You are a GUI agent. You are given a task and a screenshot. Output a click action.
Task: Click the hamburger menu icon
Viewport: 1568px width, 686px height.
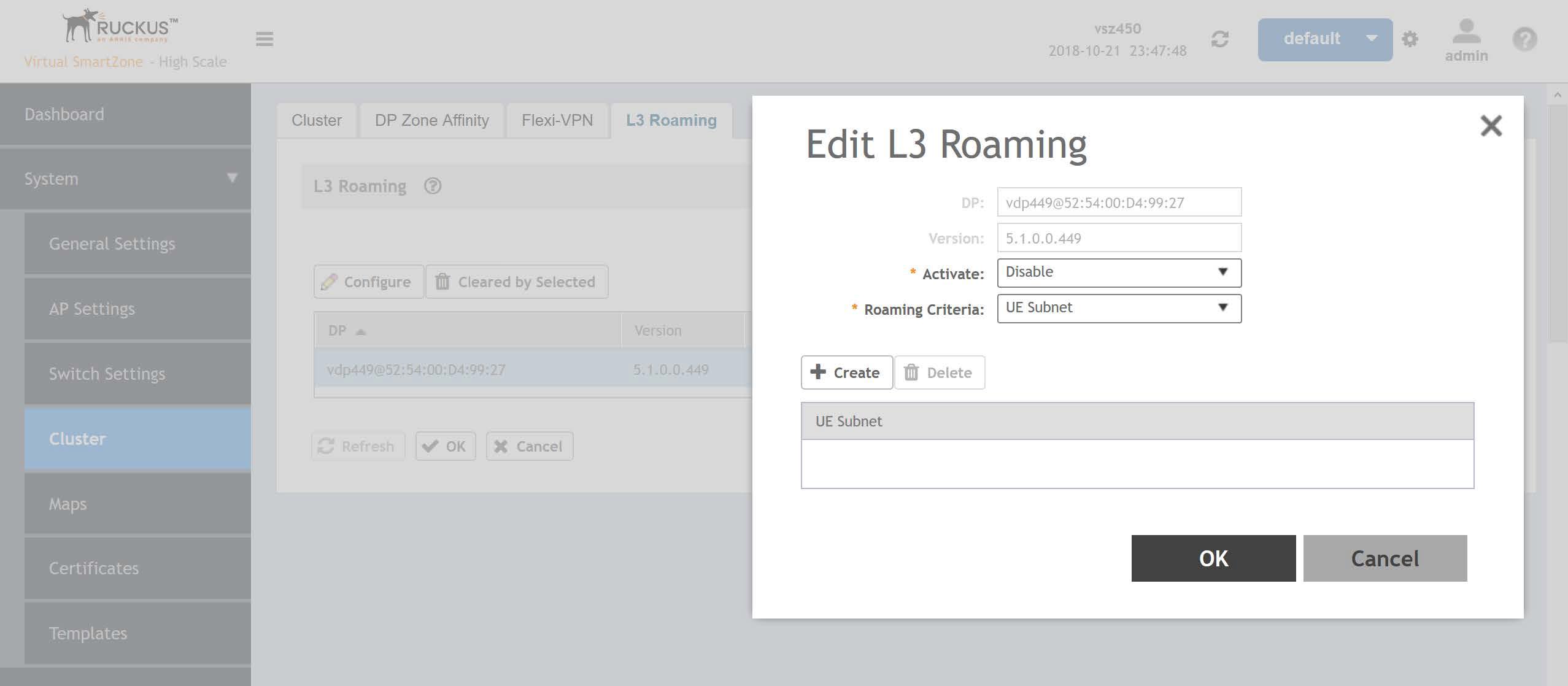click(x=265, y=39)
